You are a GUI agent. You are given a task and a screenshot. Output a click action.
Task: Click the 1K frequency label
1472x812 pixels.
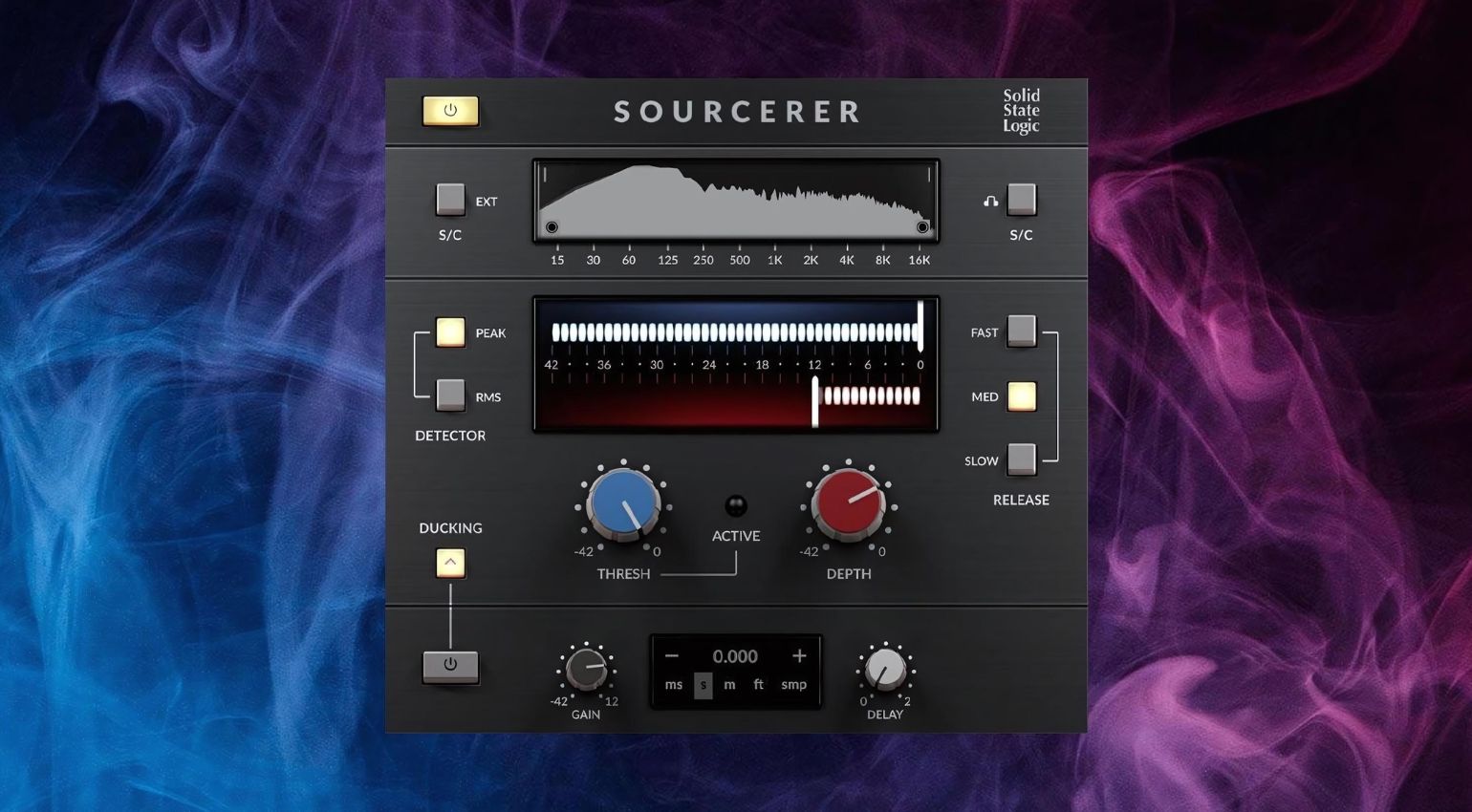coord(774,260)
